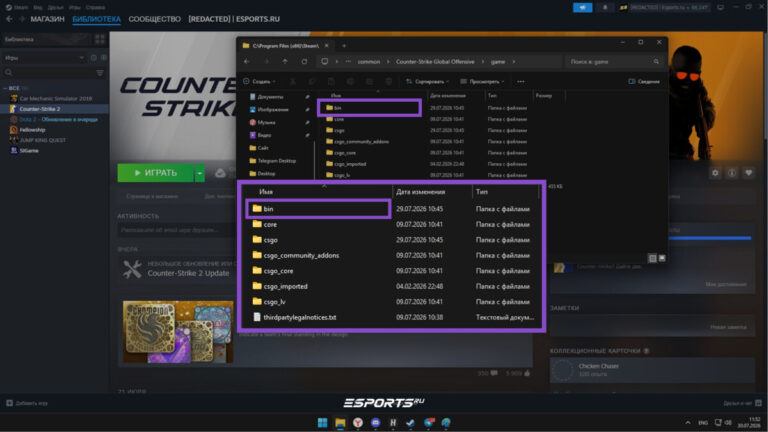Viewport: 768px width, 432px height.
Task: Click the game info icon
Action: click(732, 173)
